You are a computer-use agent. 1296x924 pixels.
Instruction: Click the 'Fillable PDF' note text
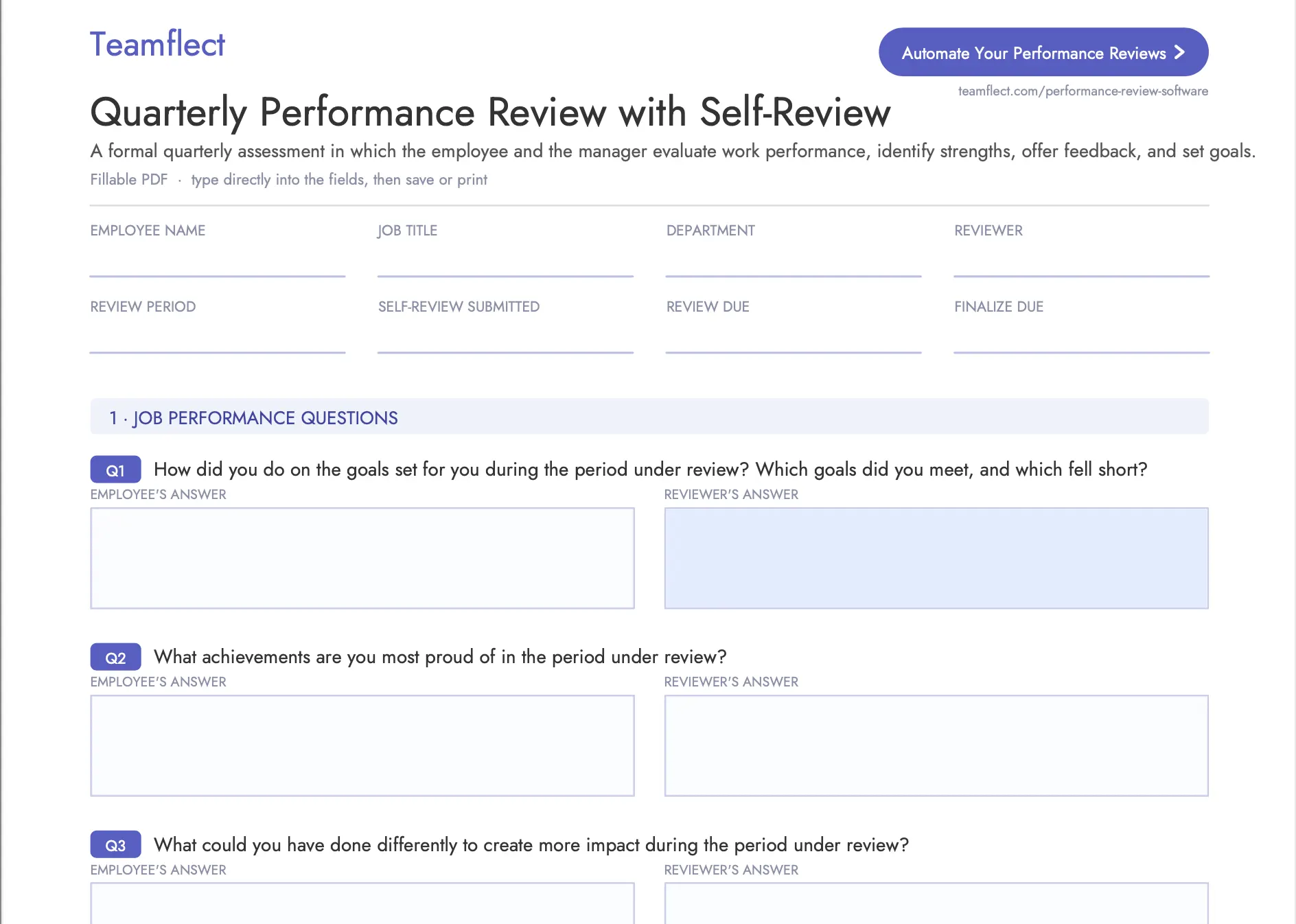click(288, 180)
